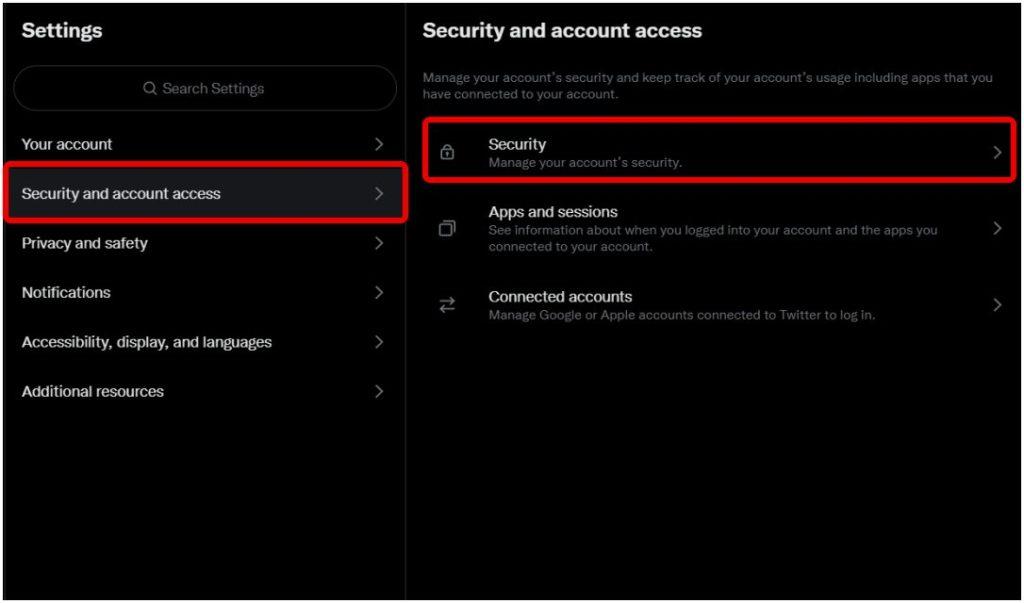Open Additional resources section
Image resolution: width=1024 pixels, height=603 pixels.
204,391
